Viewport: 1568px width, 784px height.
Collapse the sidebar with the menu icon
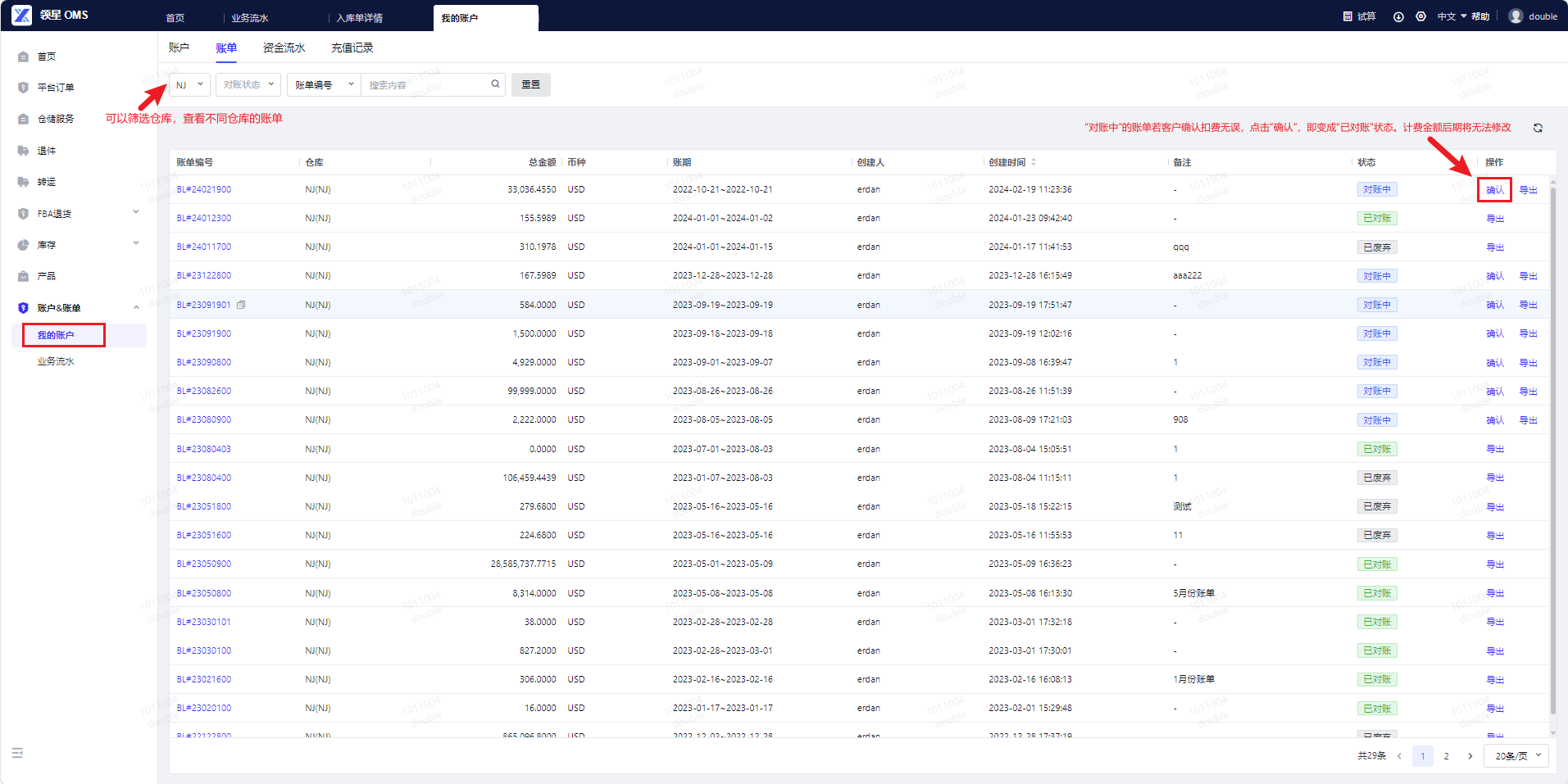coord(17,753)
